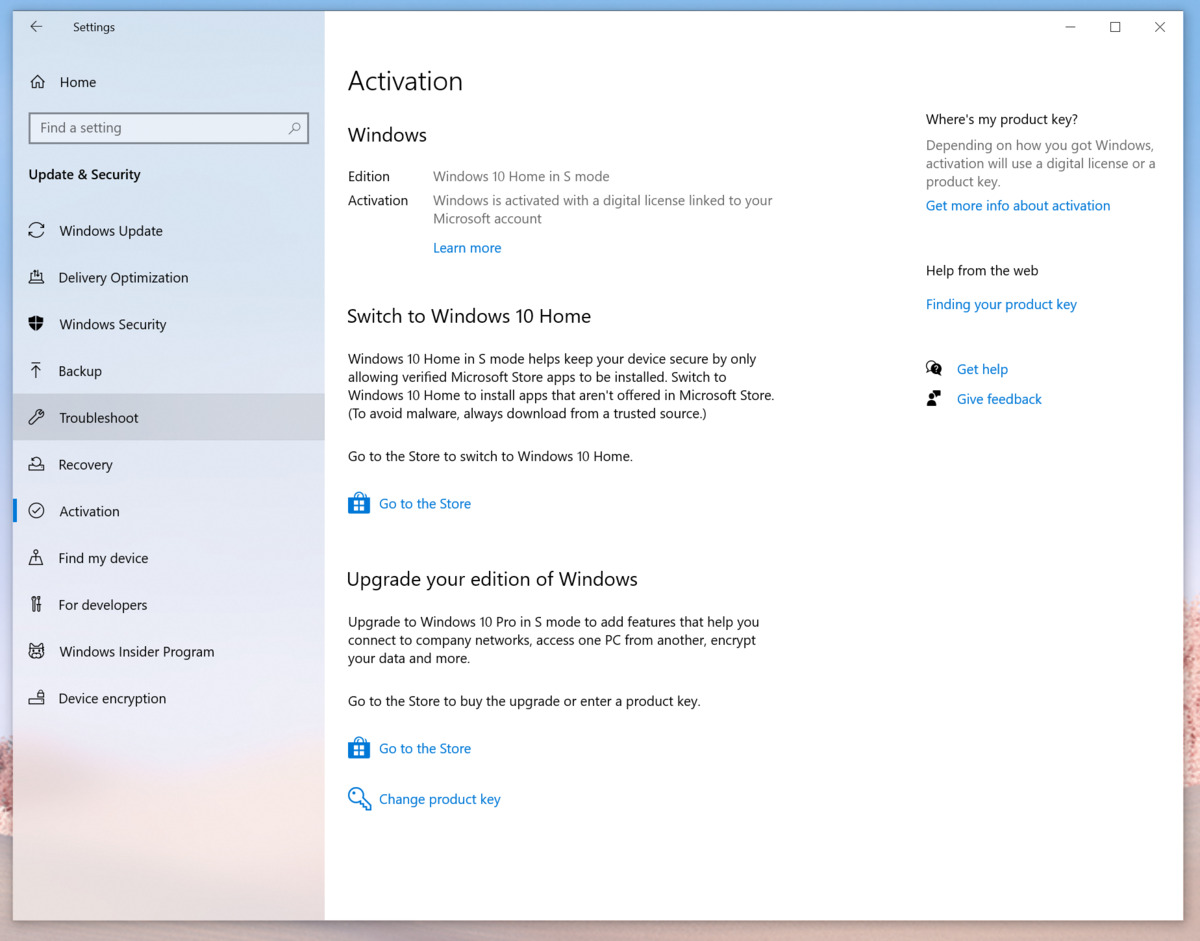Click the Find a setting search box
Viewport: 1200px width, 941px height.
169,128
